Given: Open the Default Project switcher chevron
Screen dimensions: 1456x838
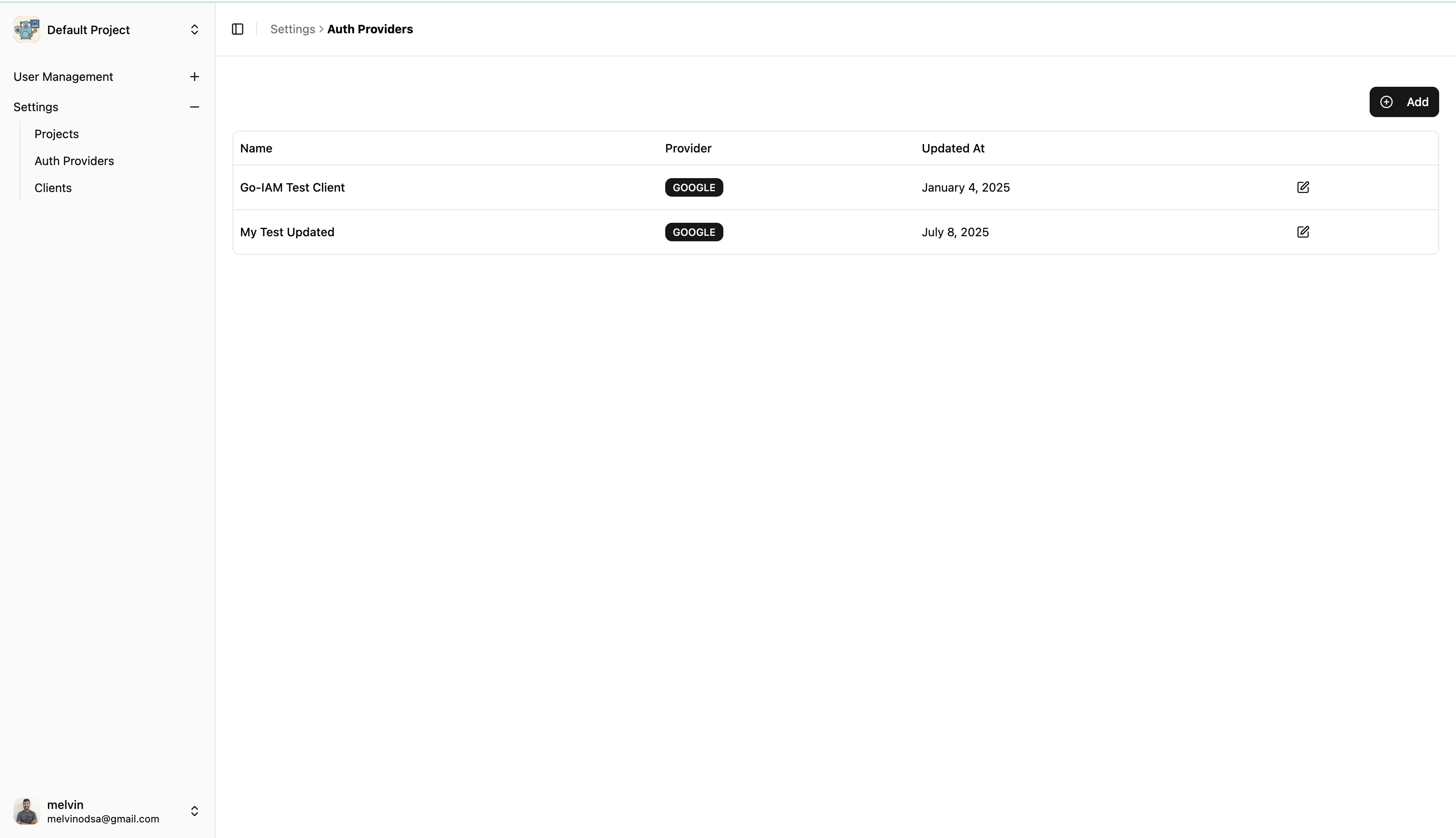Looking at the screenshot, I should point(194,29).
